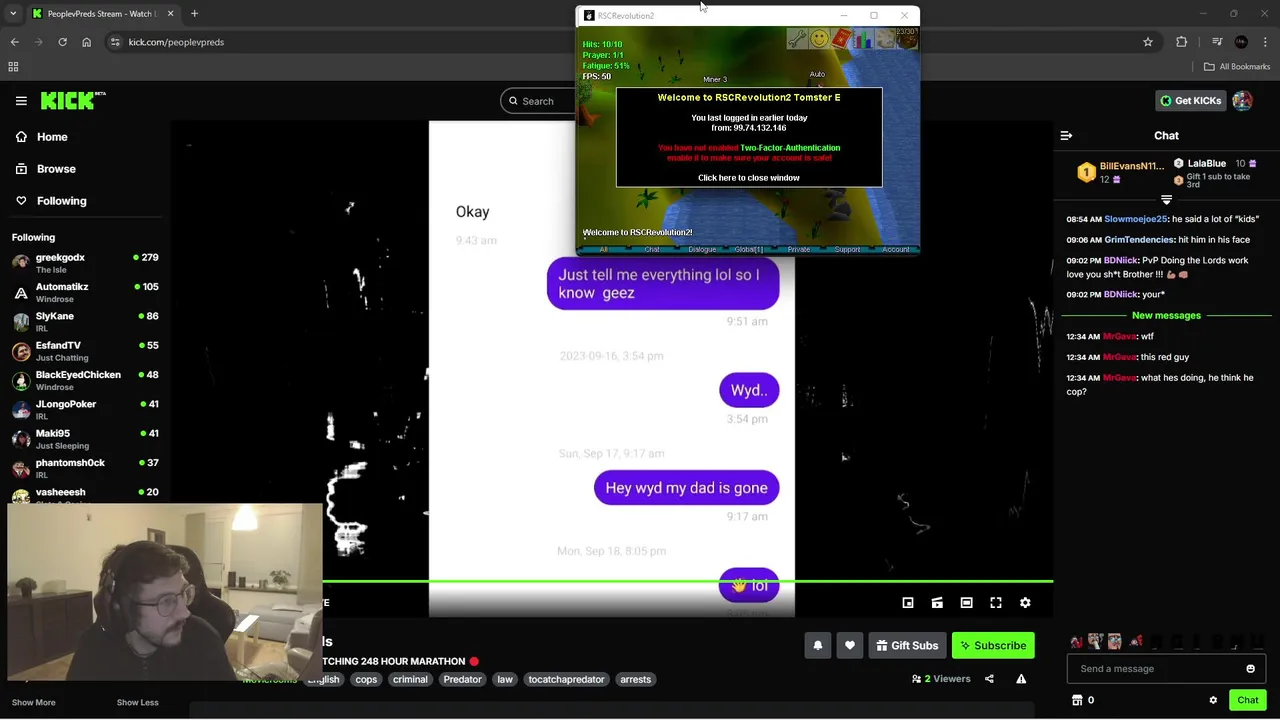Open the chat shop icon
The image size is (1280, 720).
[1077, 700]
